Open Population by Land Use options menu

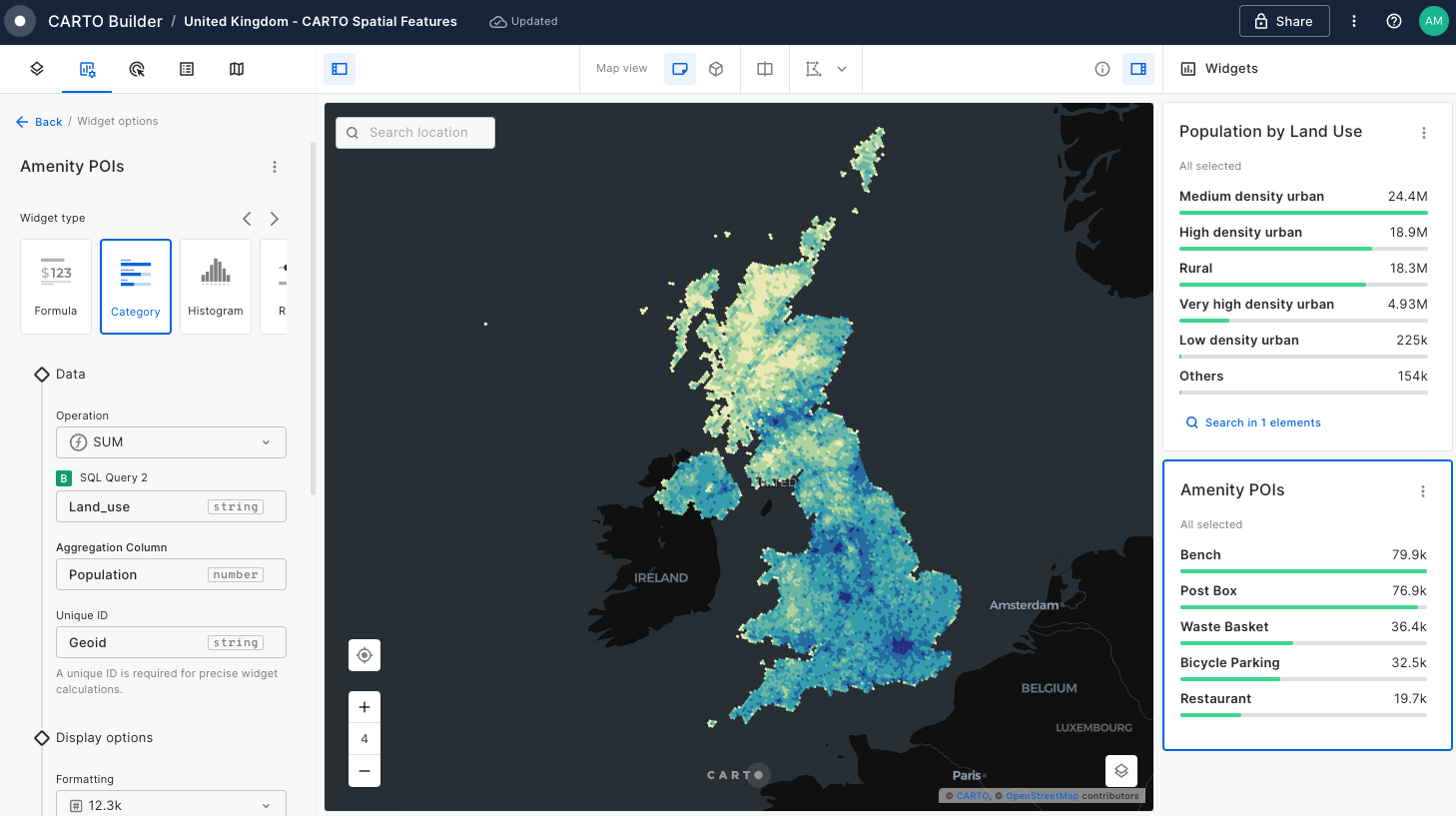coord(1423,133)
